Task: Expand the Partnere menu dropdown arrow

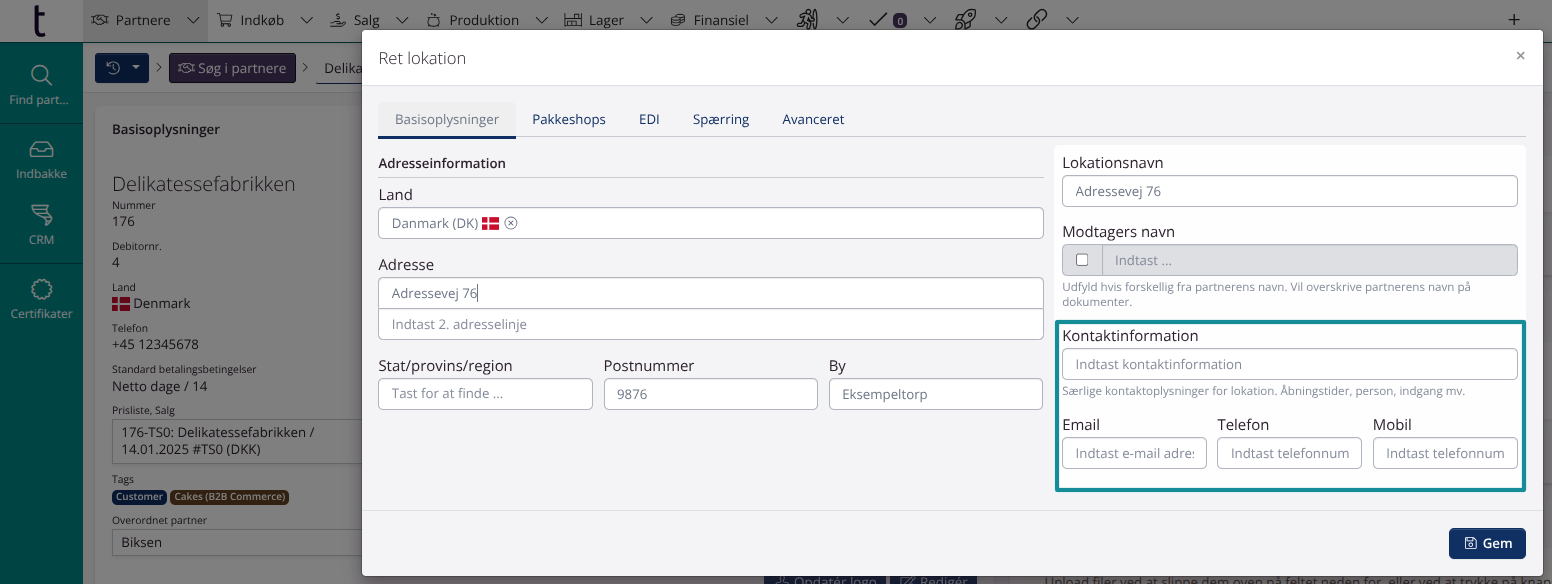Action: pyautogui.click(x=194, y=20)
